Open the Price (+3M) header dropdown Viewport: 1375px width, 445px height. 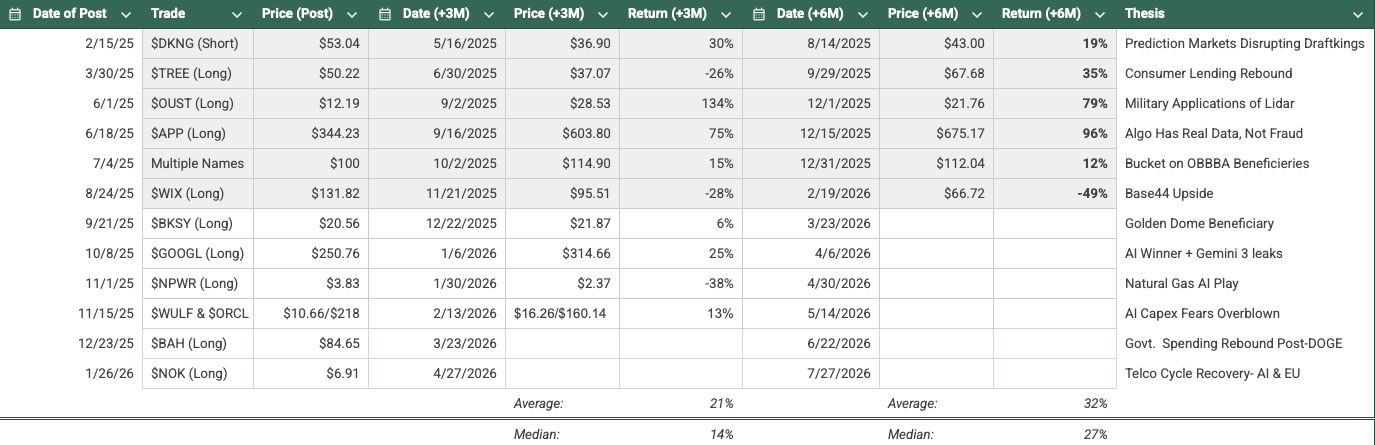coord(603,14)
